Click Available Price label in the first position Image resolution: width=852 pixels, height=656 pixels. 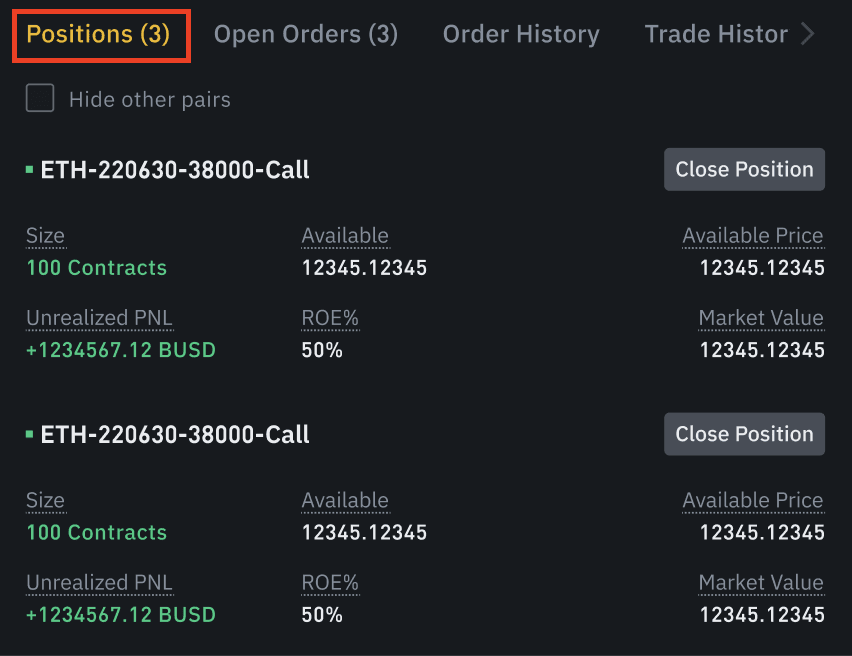pyautogui.click(x=753, y=237)
